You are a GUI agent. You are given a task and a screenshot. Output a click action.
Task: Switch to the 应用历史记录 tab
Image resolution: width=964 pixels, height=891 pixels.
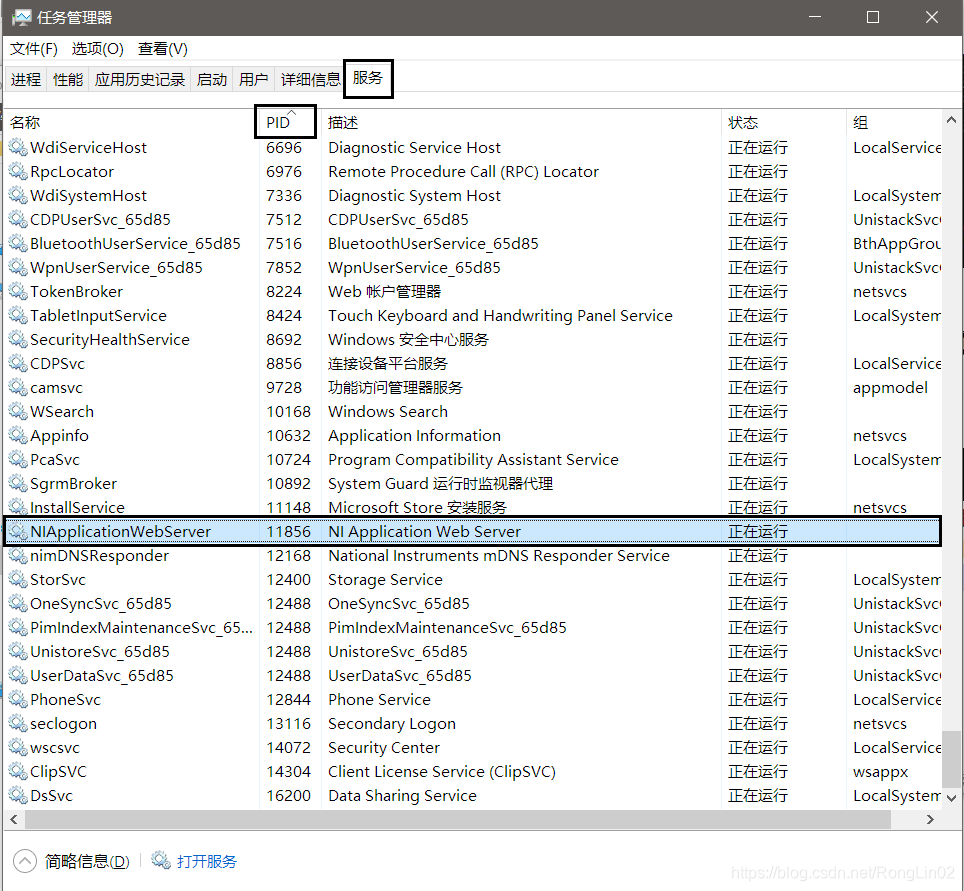click(x=140, y=79)
